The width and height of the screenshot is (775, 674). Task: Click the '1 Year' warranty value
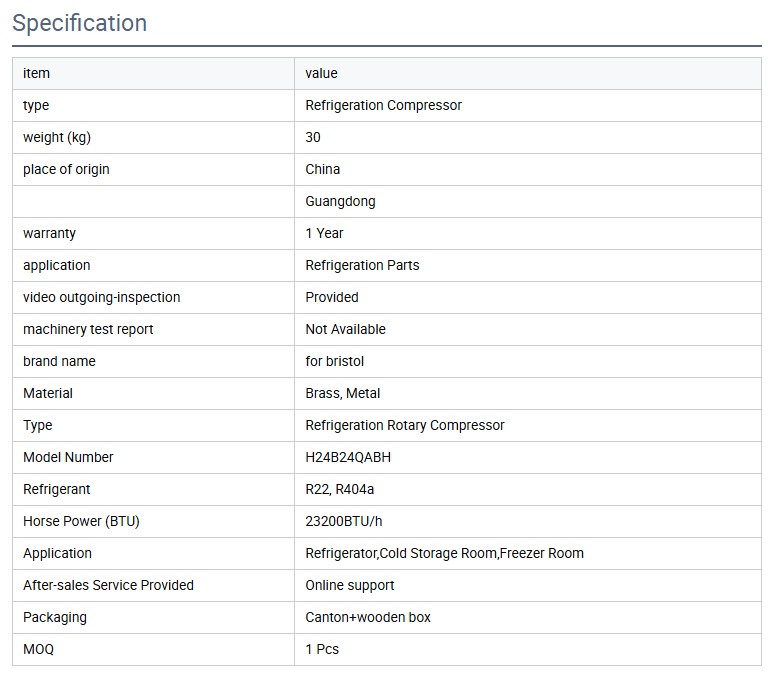pos(324,233)
